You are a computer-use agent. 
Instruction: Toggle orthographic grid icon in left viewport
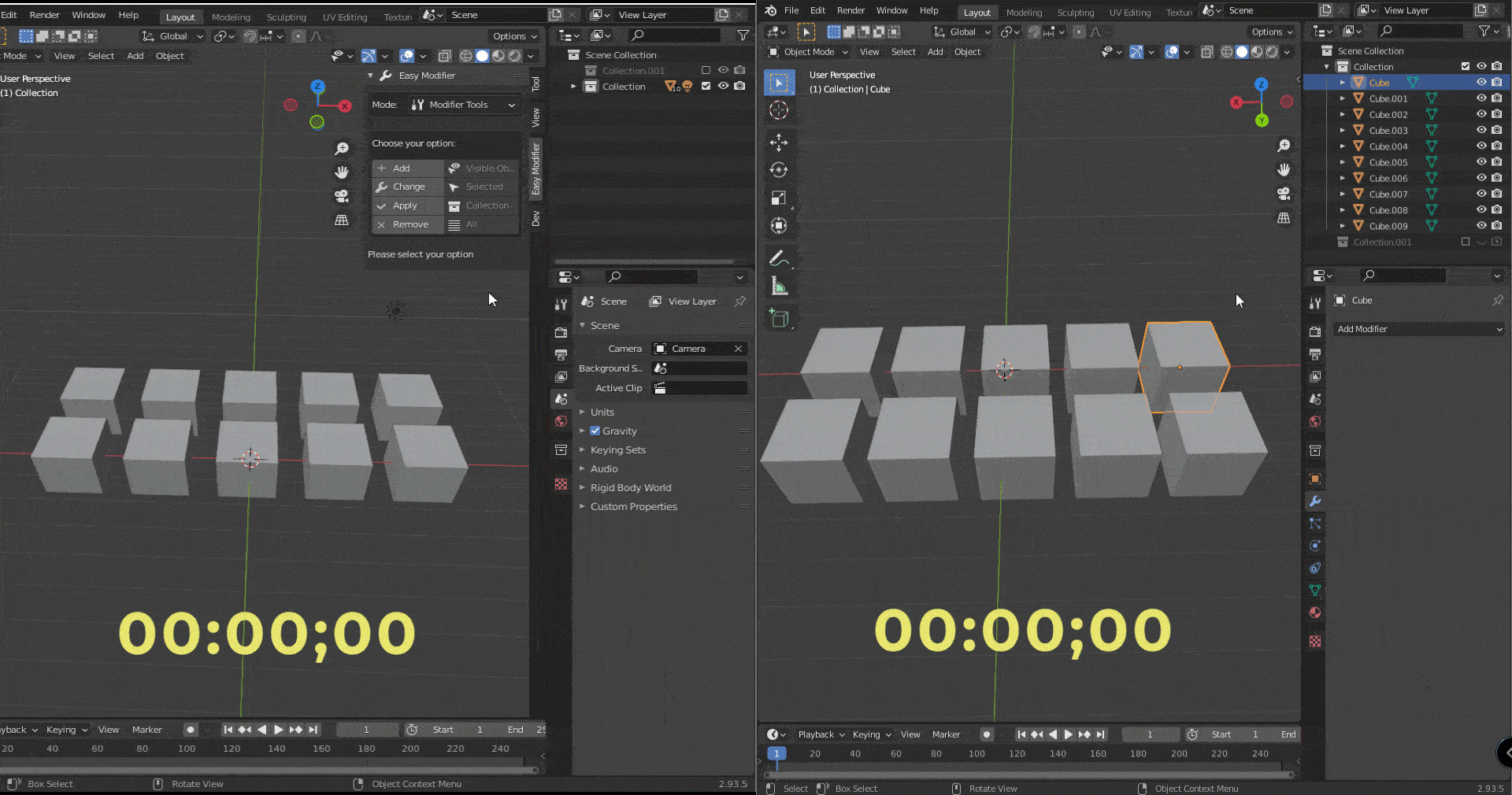[x=342, y=220]
